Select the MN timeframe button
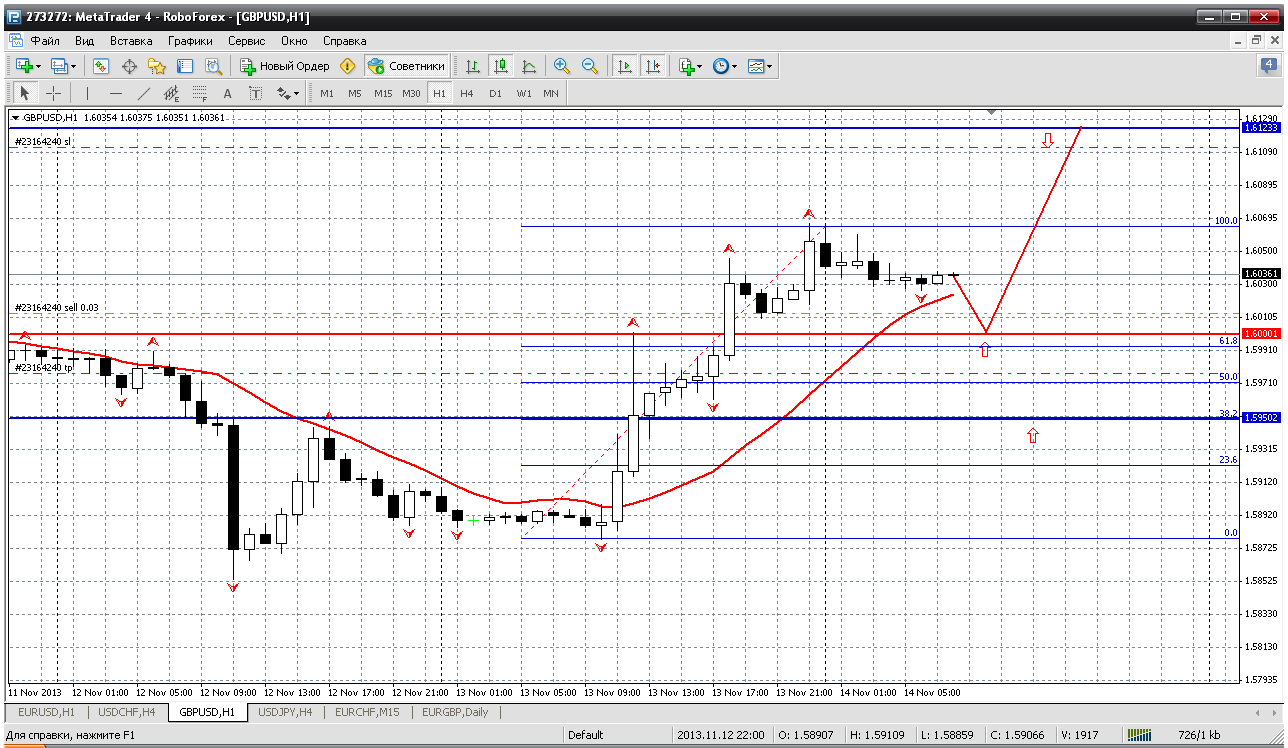Screen dimensions: 1288x748 click(x=551, y=93)
